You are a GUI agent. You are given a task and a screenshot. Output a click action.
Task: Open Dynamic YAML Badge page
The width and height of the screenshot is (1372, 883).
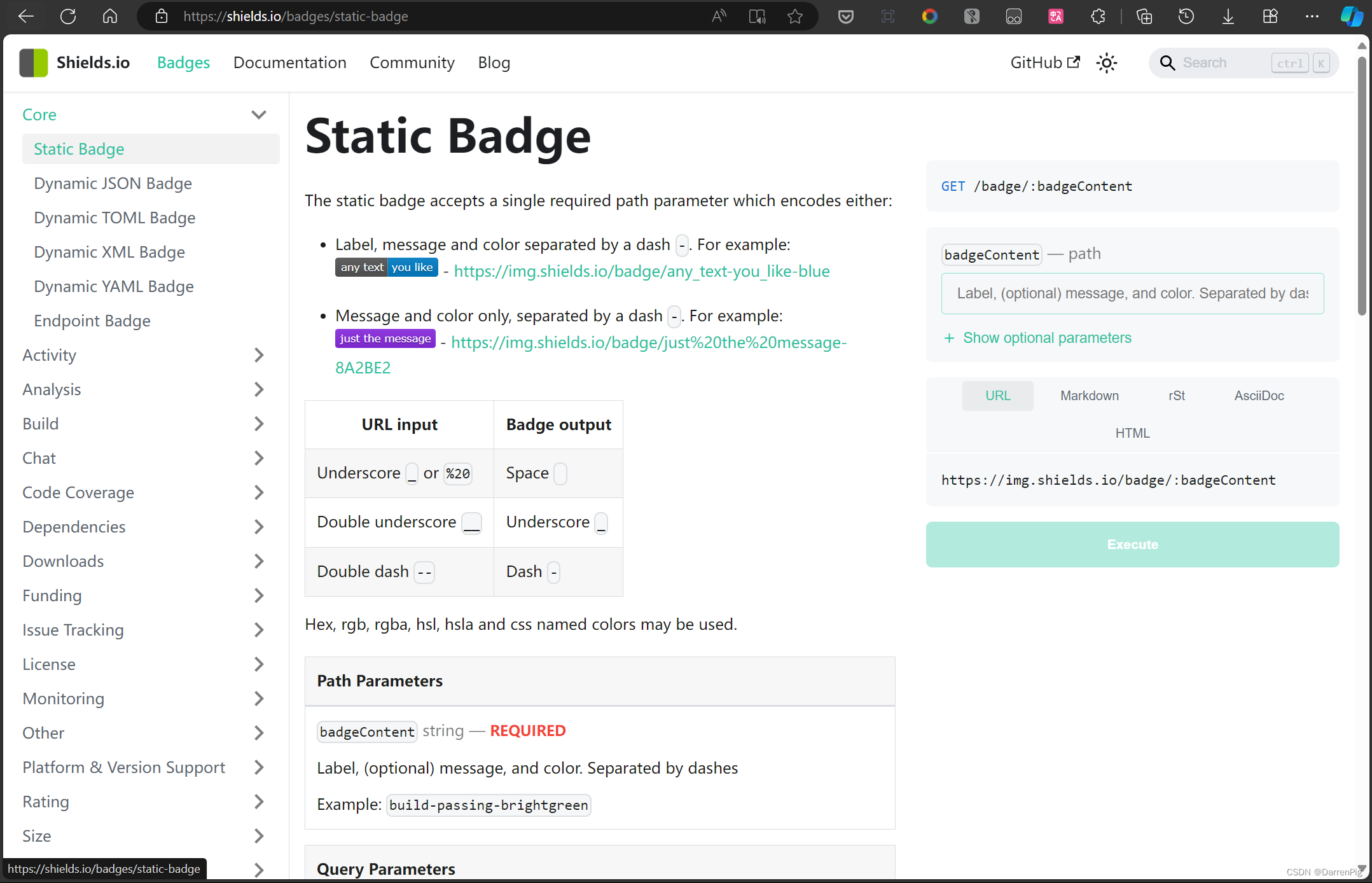[114, 286]
